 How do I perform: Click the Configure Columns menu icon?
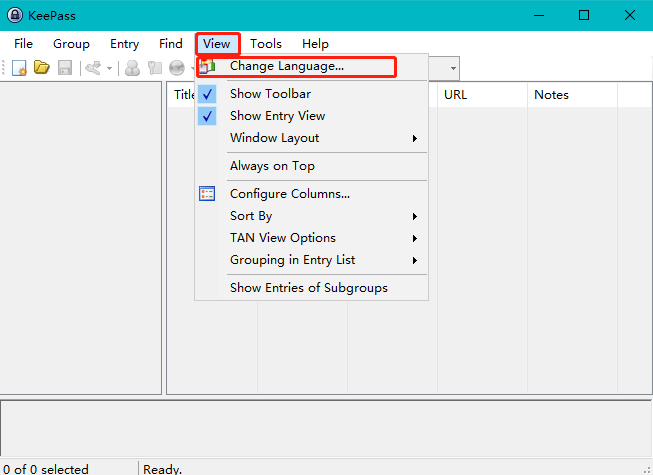207,194
